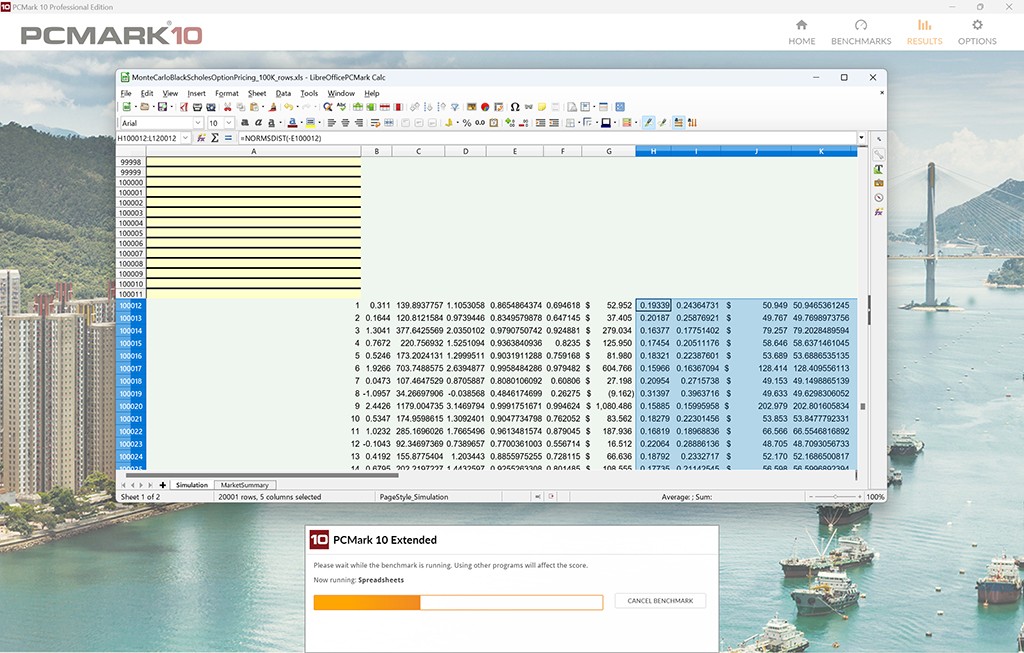
Task: Click the Cancel Benchmark button
Action: [660, 601]
